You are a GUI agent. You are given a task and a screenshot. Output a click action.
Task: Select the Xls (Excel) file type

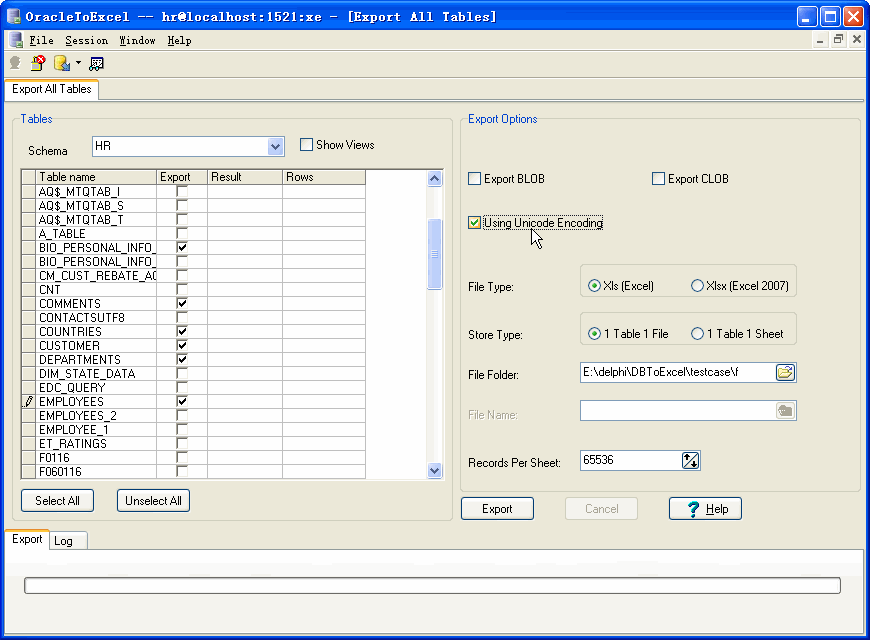pyautogui.click(x=594, y=286)
